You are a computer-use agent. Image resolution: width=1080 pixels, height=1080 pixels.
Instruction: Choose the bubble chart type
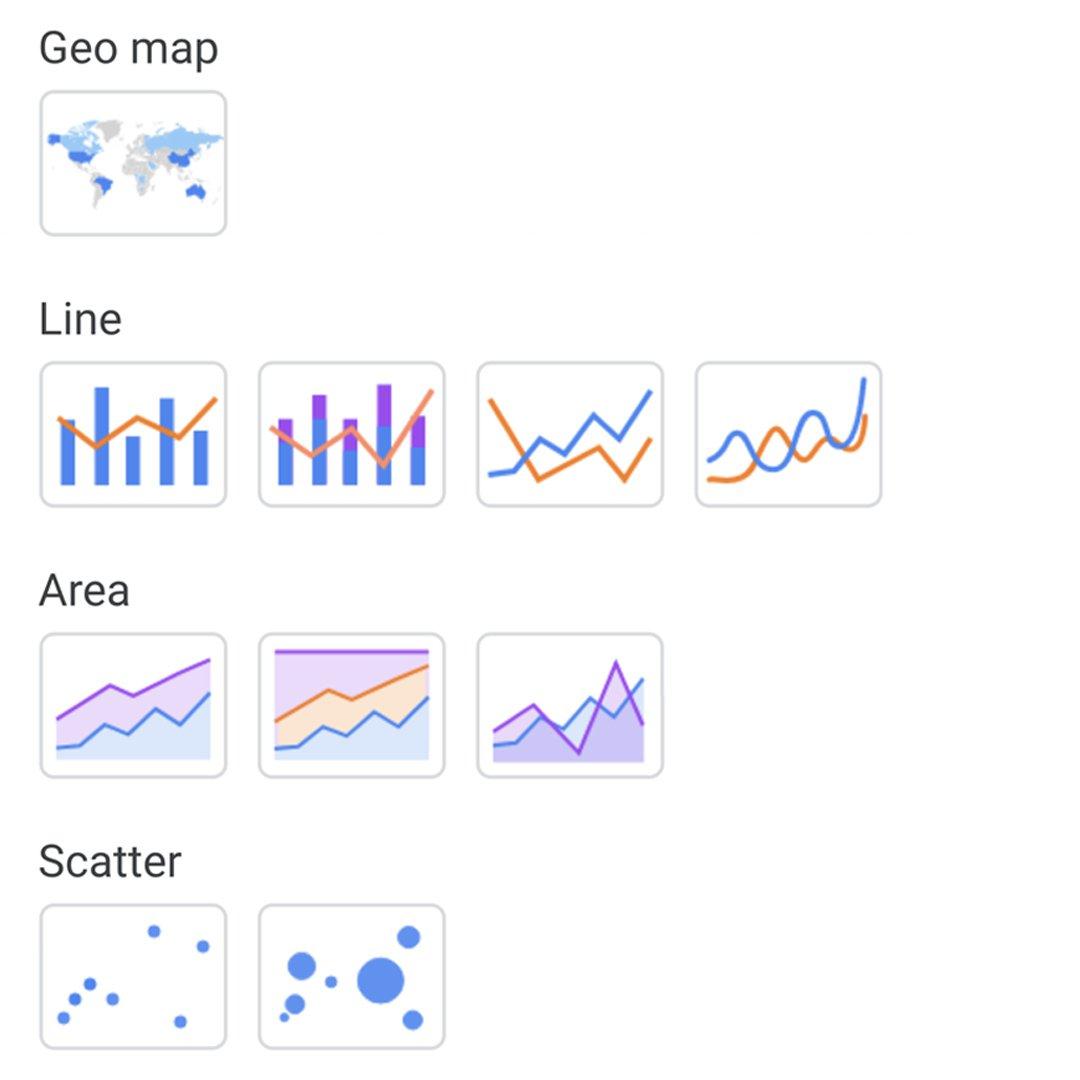click(x=351, y=976)
